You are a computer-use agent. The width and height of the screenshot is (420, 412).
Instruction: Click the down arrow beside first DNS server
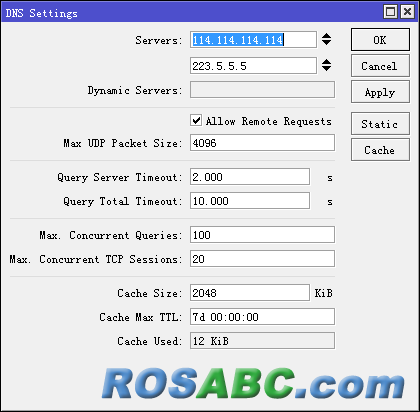pyautogui.click(x=326, y=43)
